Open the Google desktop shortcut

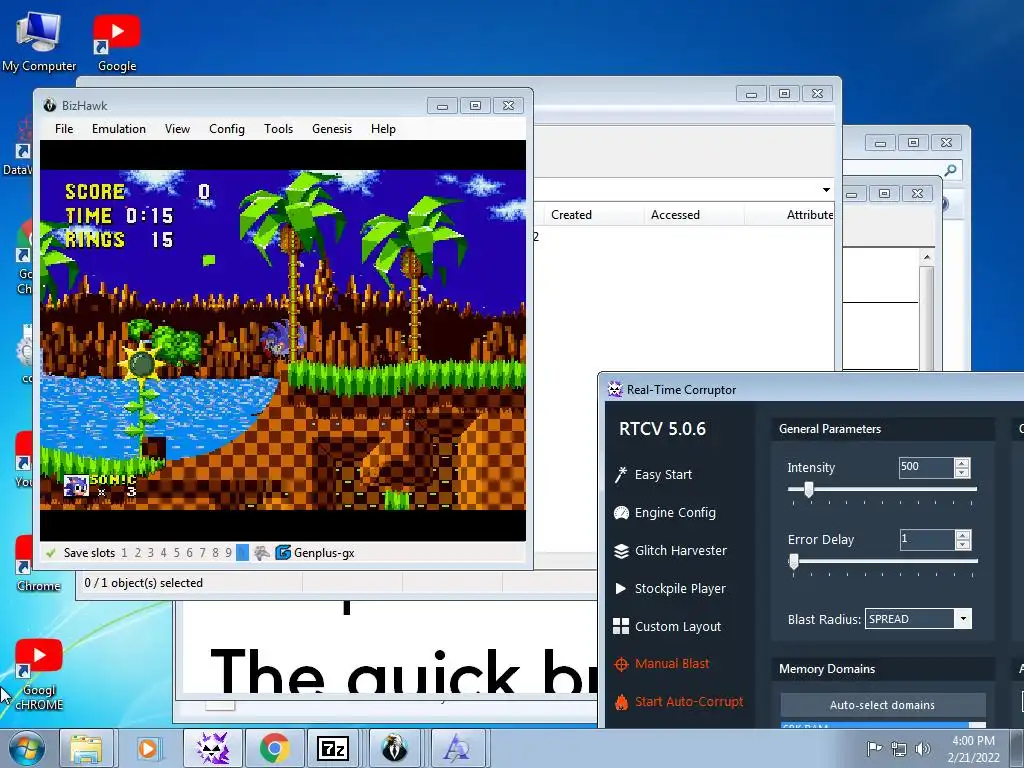pos(117,42)
